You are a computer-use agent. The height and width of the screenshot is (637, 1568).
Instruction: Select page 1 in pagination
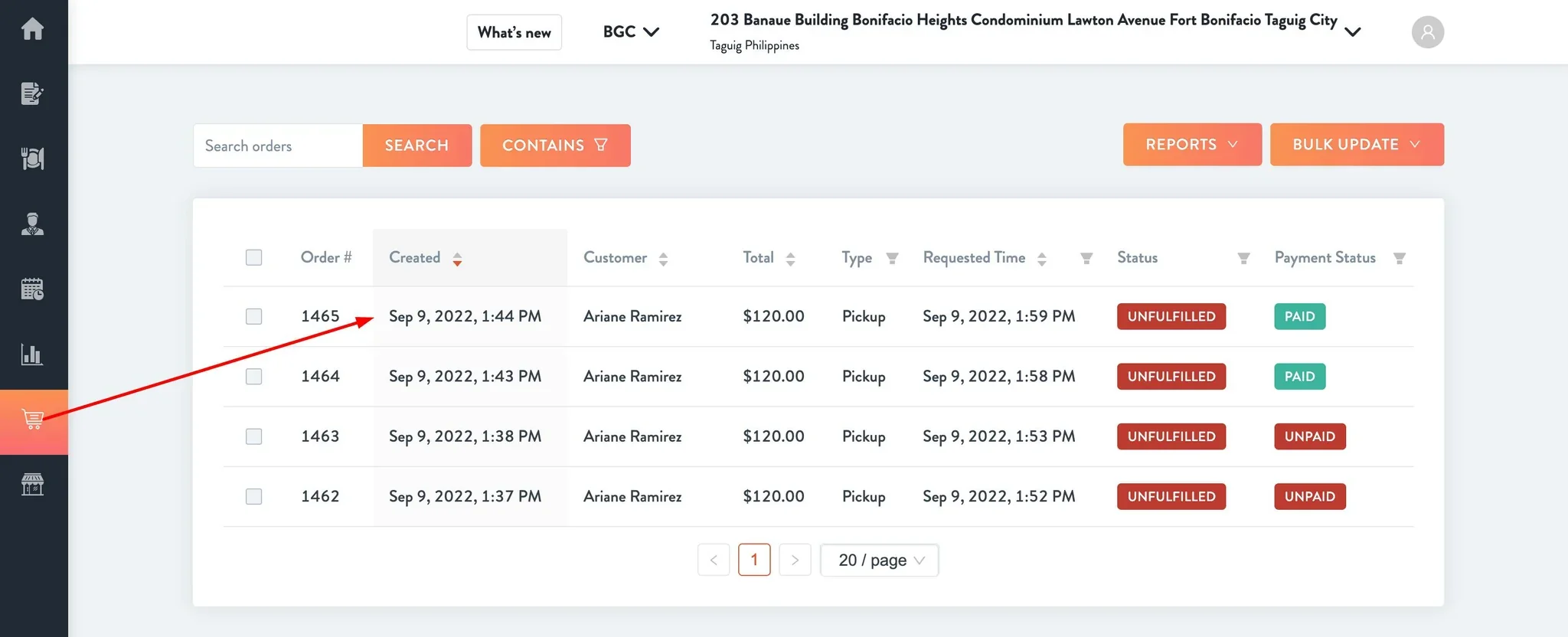coord(754,560)
